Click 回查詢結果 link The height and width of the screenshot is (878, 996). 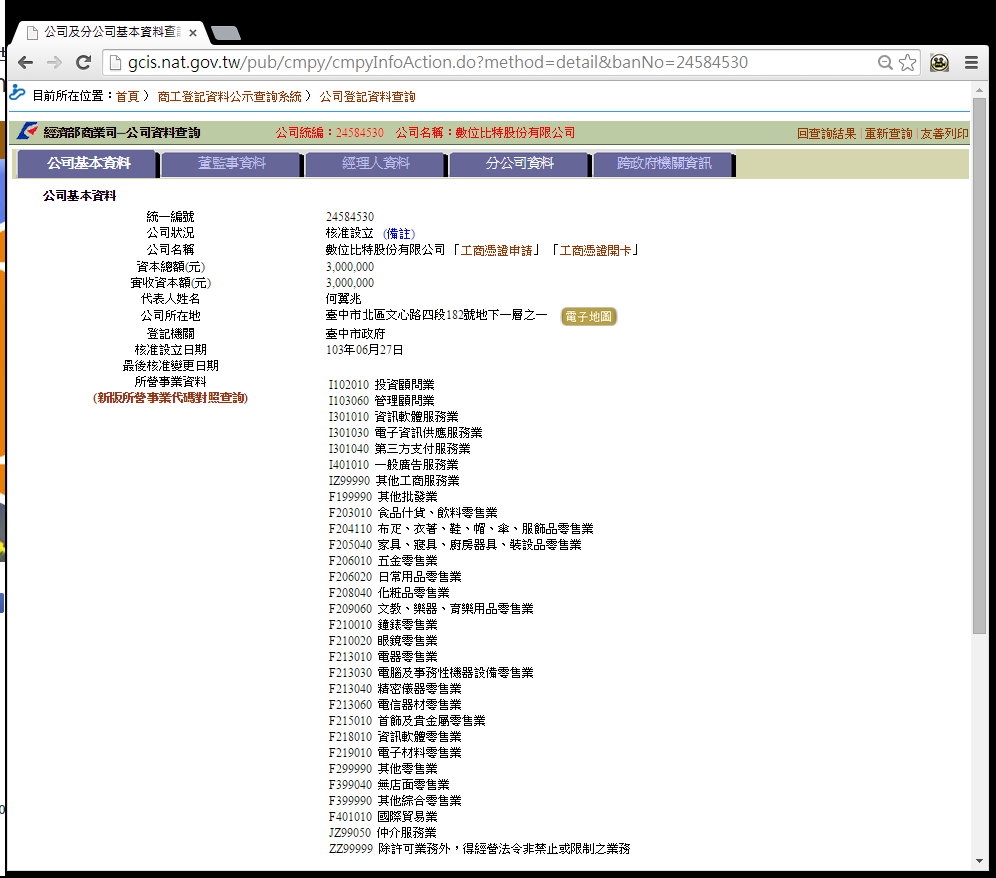(x=826, y=133)
